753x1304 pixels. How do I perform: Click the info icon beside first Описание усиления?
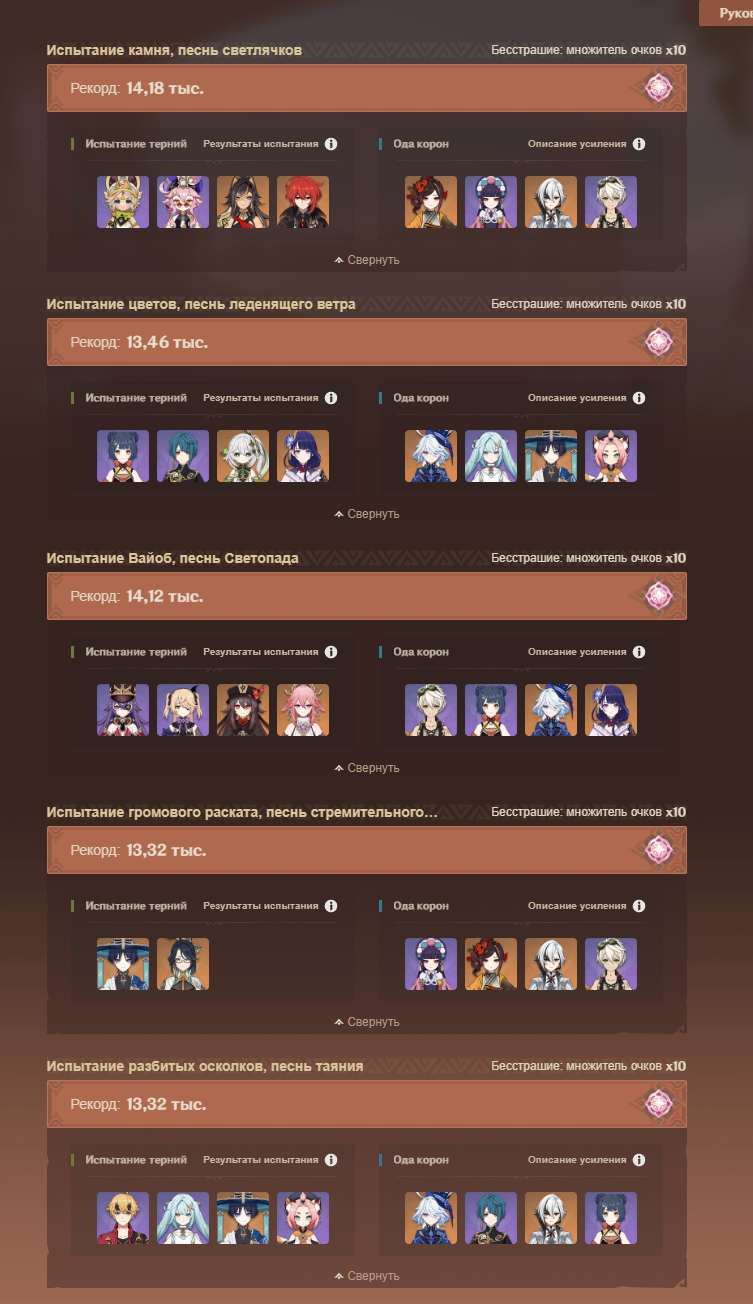pos(639,144)
